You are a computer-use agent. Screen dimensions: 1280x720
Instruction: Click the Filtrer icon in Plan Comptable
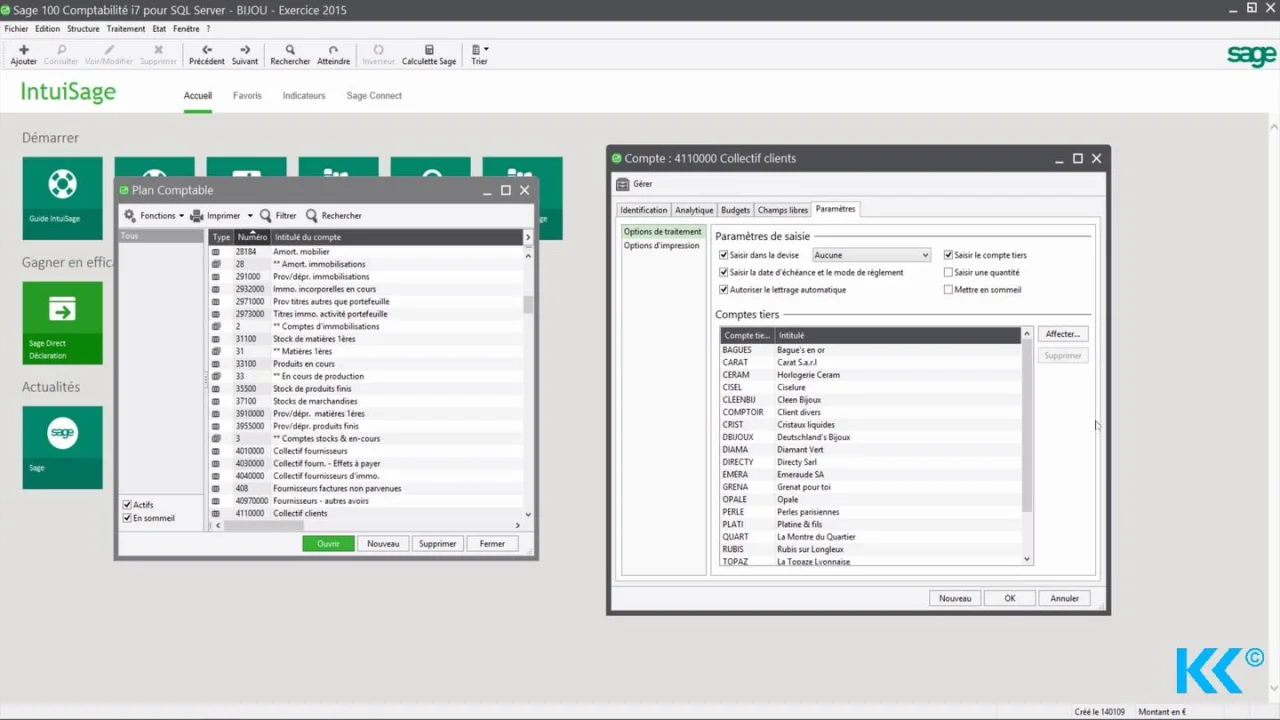(x=266, y=216)
